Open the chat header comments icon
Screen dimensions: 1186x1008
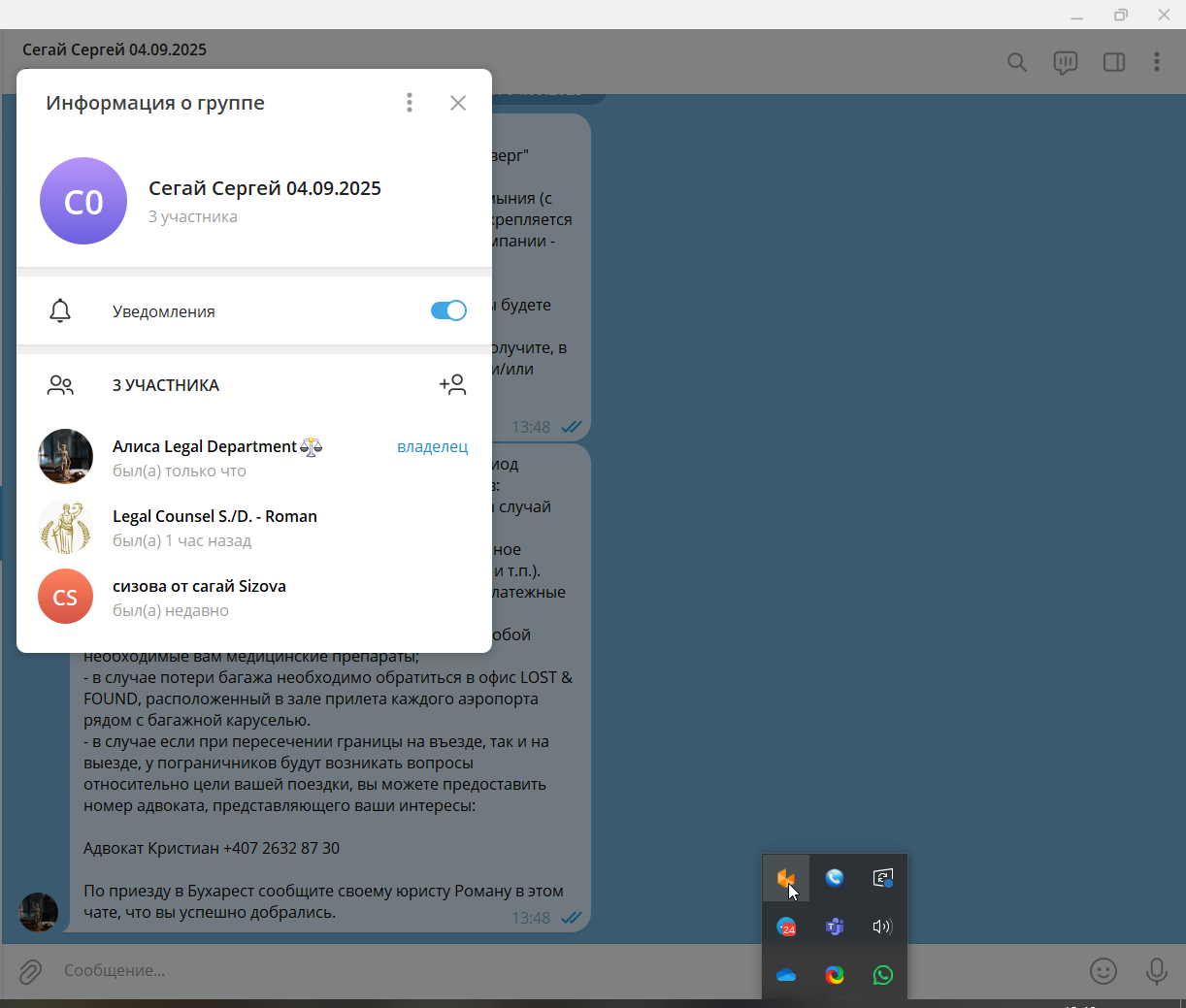coord(1066,63)
